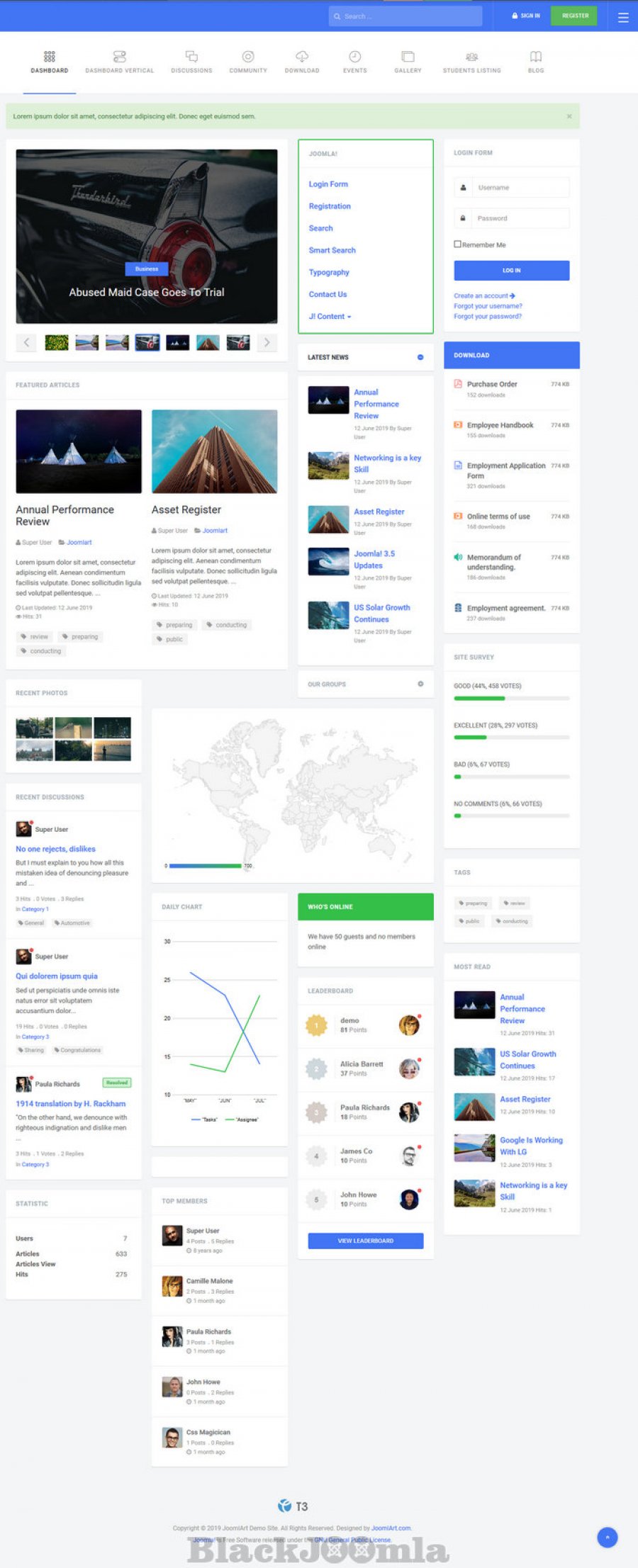Advance slider with next arrow
Screen dimensions: 638x1568
pyautogui.click(x=267, y=343)
